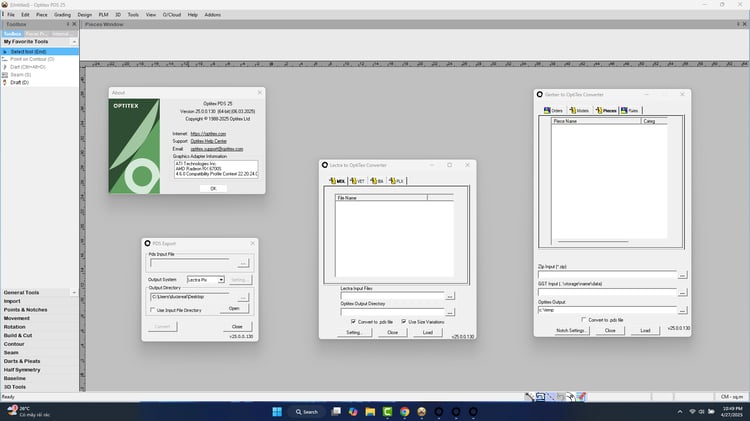Browse for Lectra Input Files
Screen dimensions: 750x421
tap(450, 296)
